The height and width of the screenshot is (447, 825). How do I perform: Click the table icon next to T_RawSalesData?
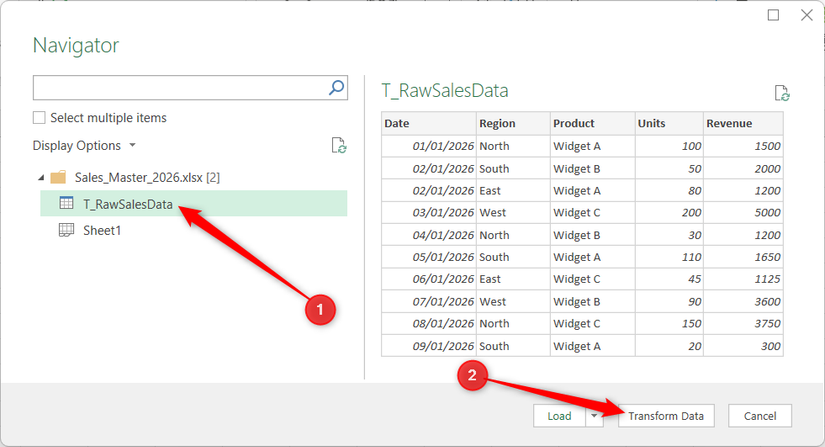coord(66,203)
